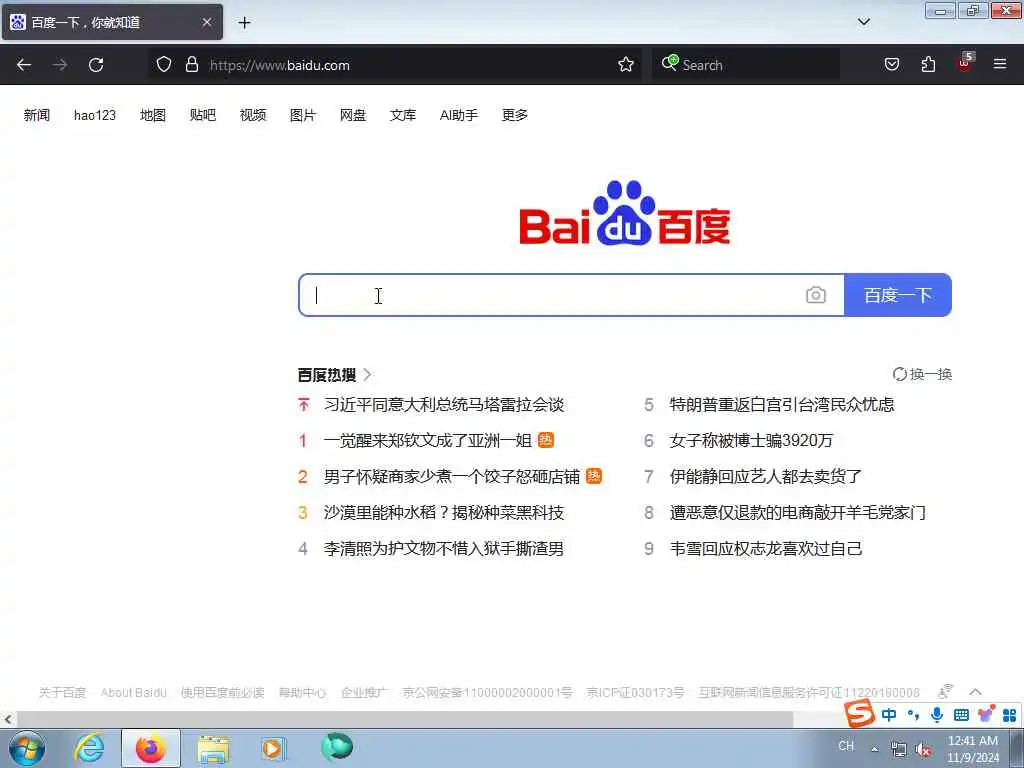Toggle Sogou 中 Chinese/English mode
This screenshot has height=768, width=1024.
tap(889, 715)
